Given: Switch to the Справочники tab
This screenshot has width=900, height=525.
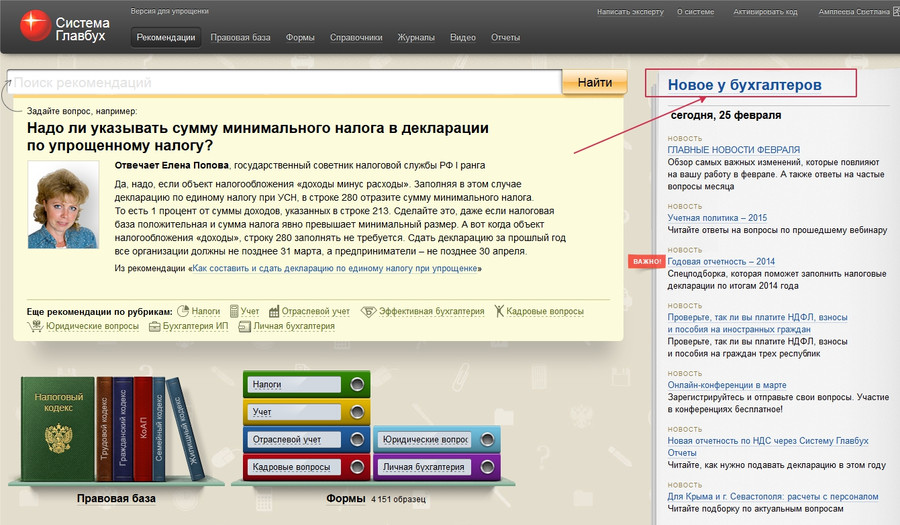Looking at the screenshot, I should click(x=356, y=37).
